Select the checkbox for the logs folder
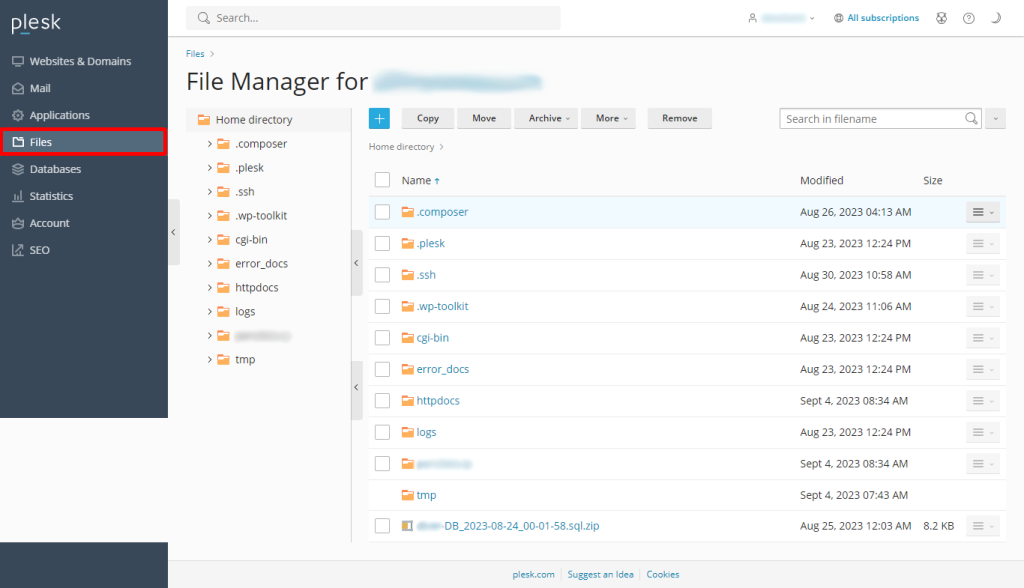The height and width of the screenshot is (588, 1024). [x=382, y=432]
